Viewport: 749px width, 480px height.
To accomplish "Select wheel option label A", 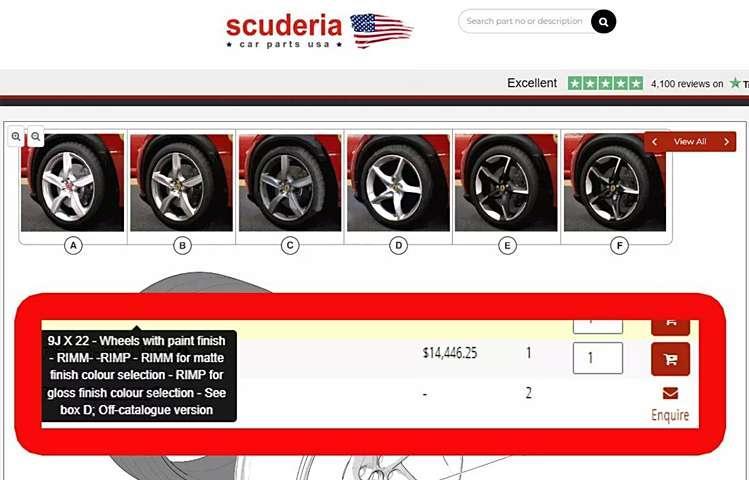I will 73,245.
